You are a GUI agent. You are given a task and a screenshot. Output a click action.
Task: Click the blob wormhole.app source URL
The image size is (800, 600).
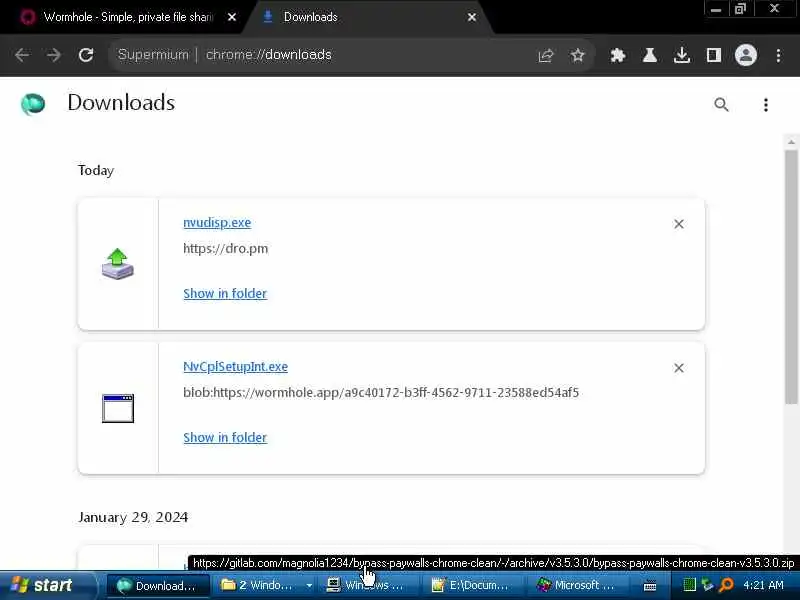tap(381, 392)
